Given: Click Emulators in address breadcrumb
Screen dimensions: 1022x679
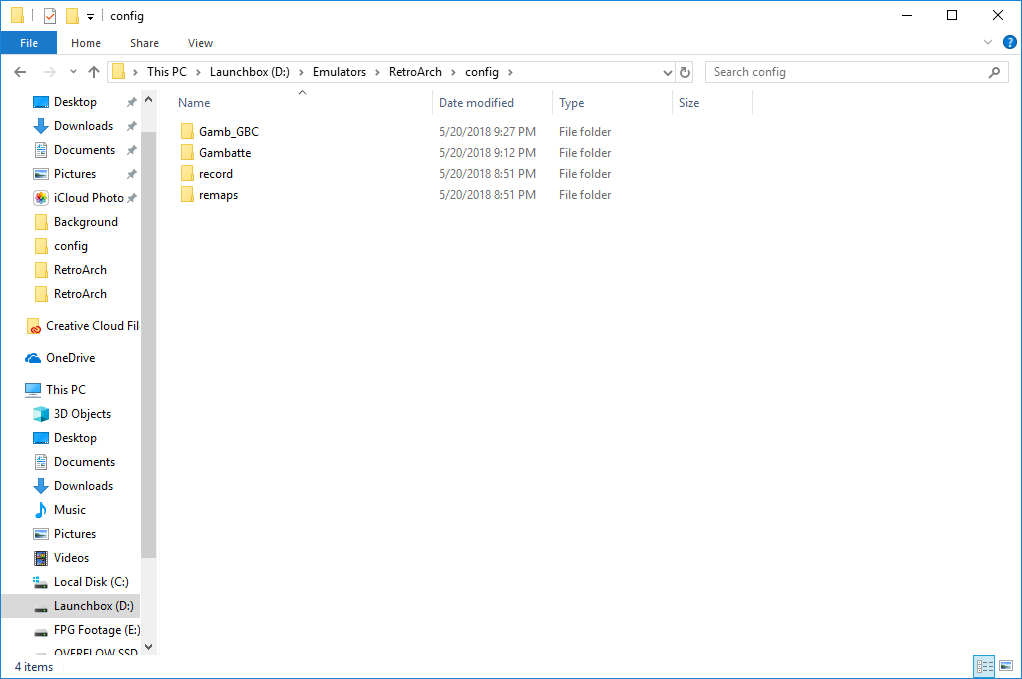Looking at the screenshot, I should click(339, 72).
